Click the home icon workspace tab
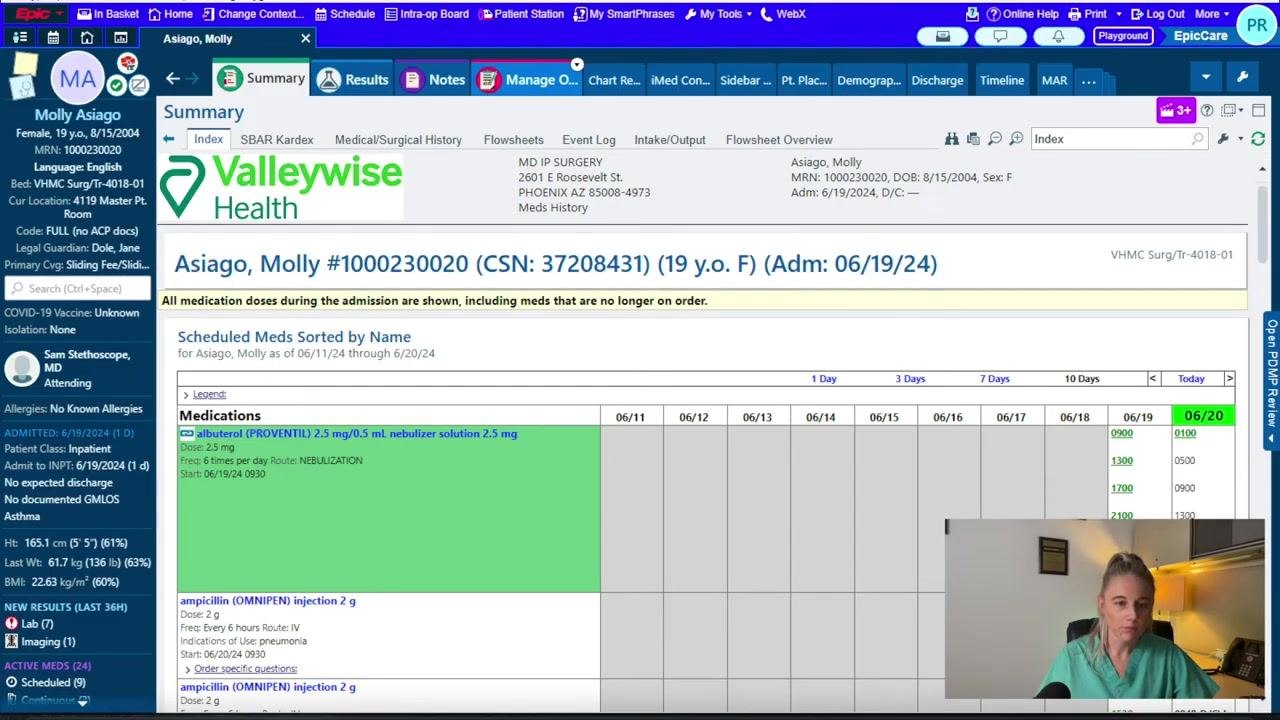Screen dimensions: 1280x720 (87, 38)
